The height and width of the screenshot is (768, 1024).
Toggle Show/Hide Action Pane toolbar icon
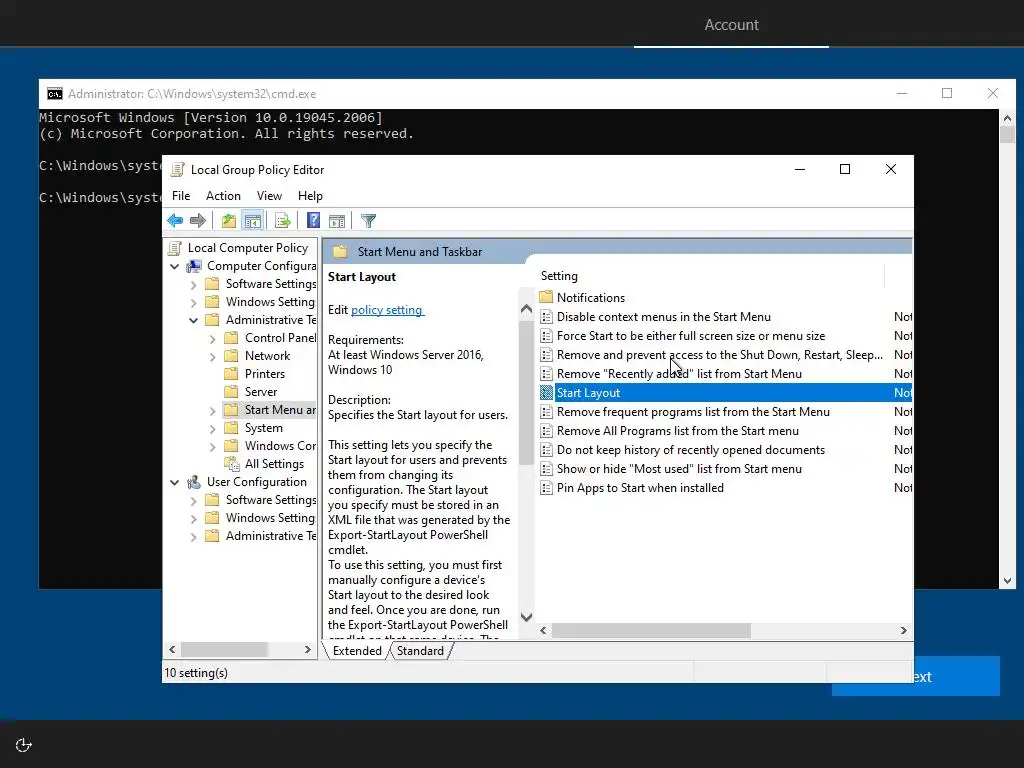pyautogui.click(x=337, y=221)
